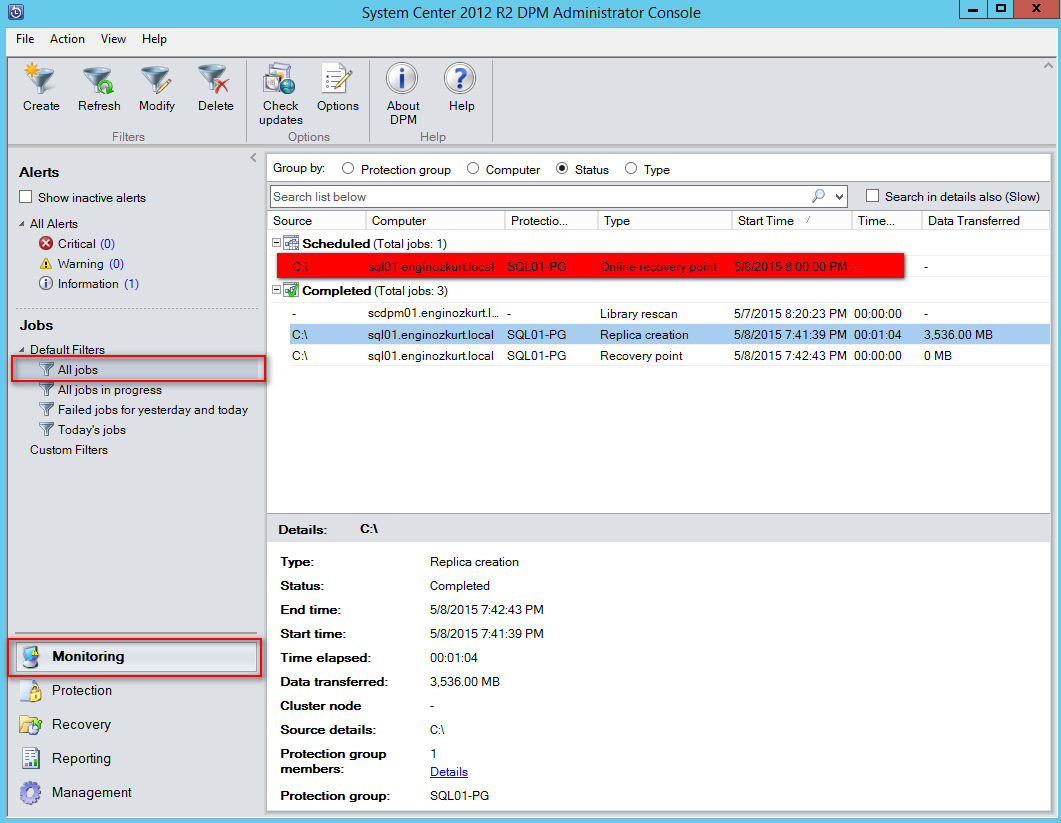Click the Create filter icon

click(x=40, y=79)
